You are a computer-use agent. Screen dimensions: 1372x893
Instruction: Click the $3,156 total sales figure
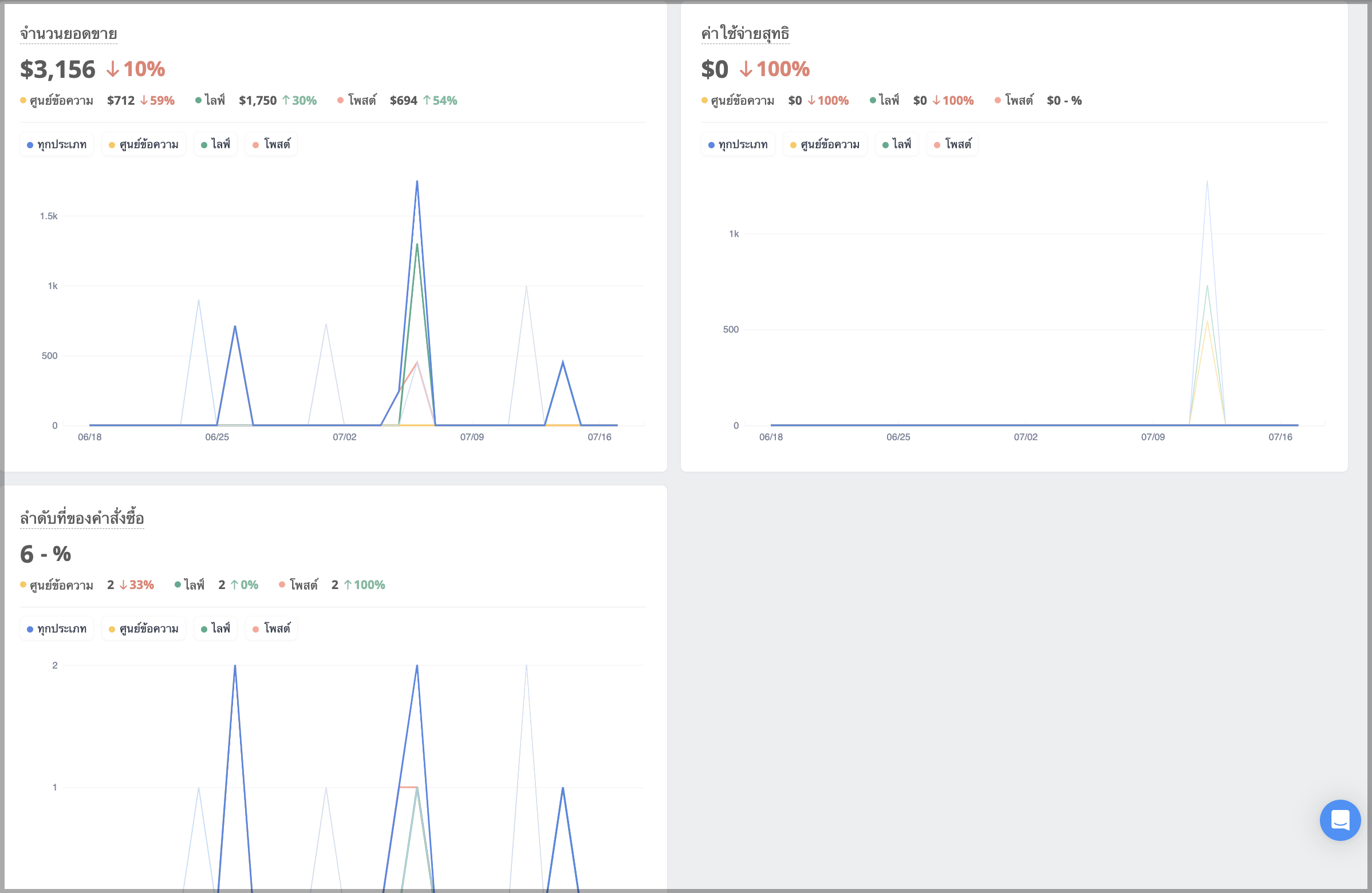tap(58, 69)
